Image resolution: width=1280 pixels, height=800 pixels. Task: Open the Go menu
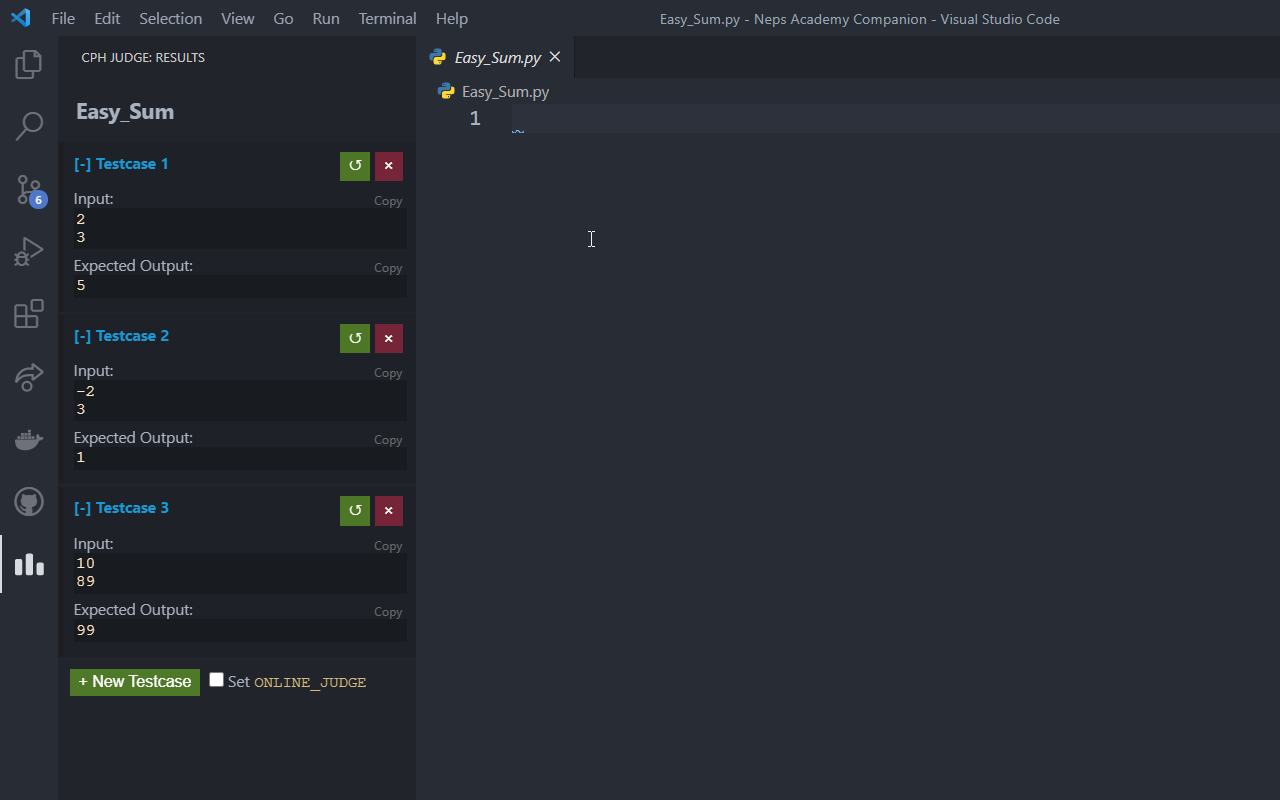283,18
